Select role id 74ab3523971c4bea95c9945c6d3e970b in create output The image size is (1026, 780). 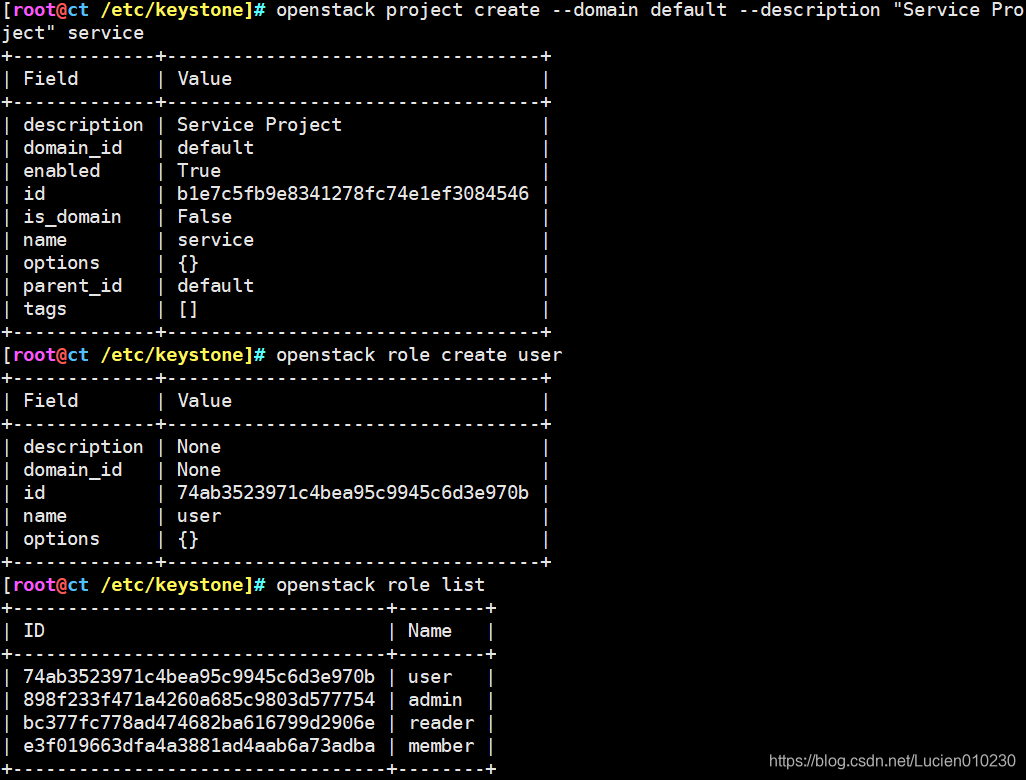353,493
